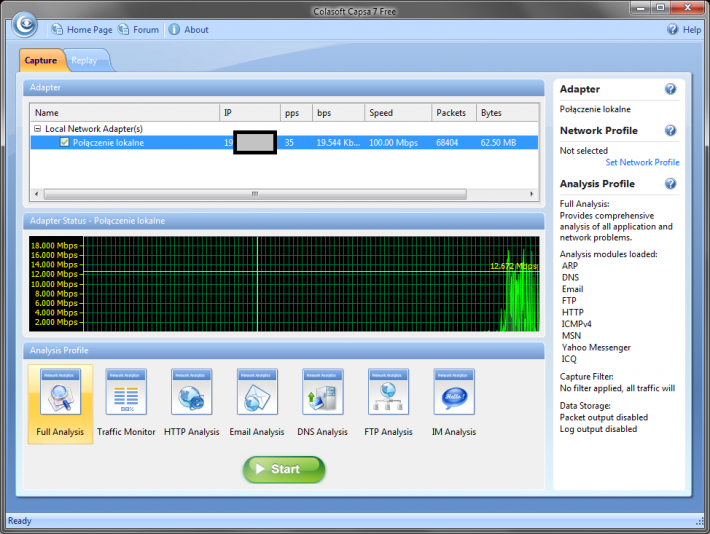Click the MSN module entry
This screenshot has height=534, width=710.
coord(571,336)
